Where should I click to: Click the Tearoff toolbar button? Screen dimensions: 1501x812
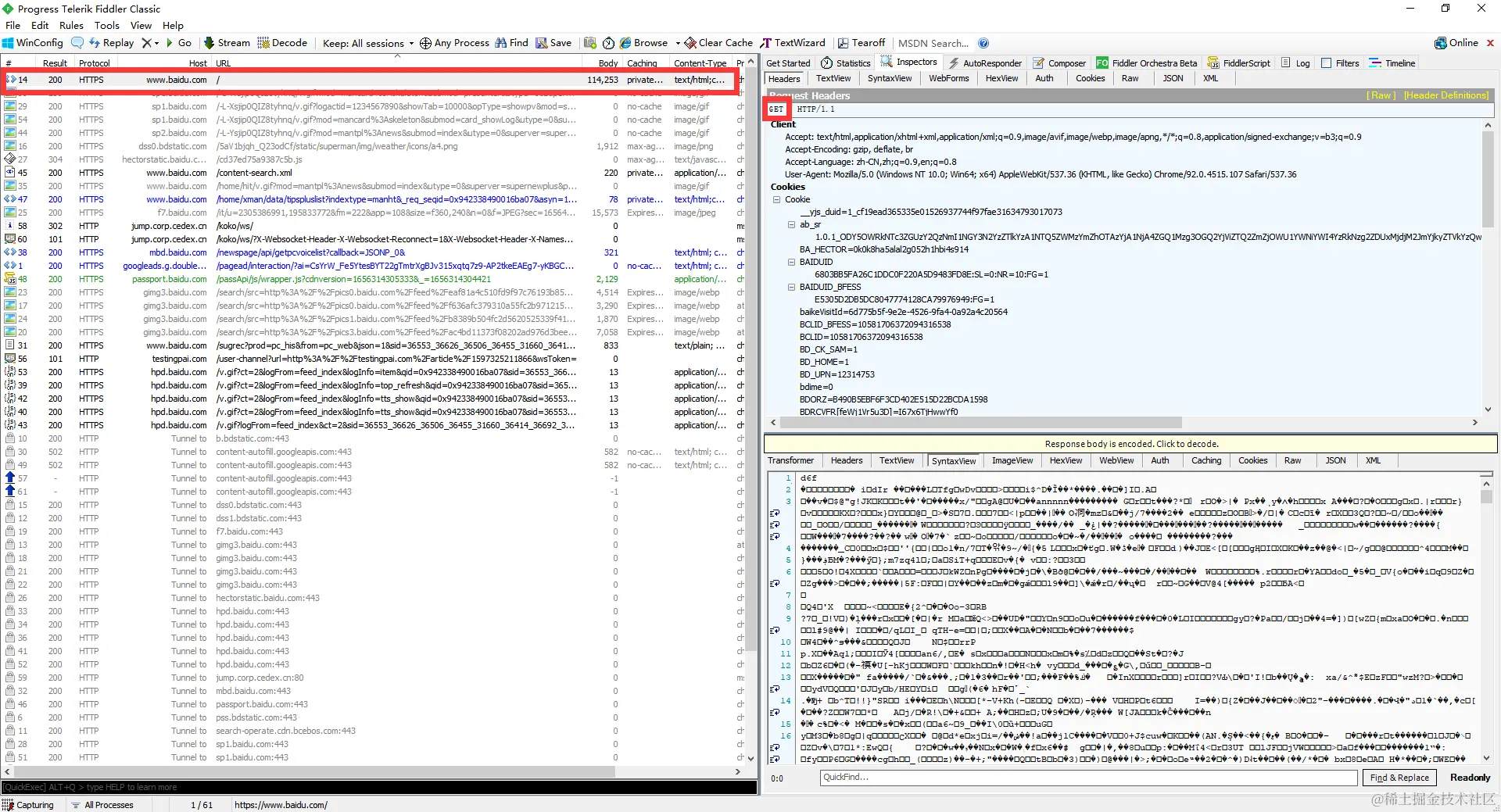(x=862, y=43)
